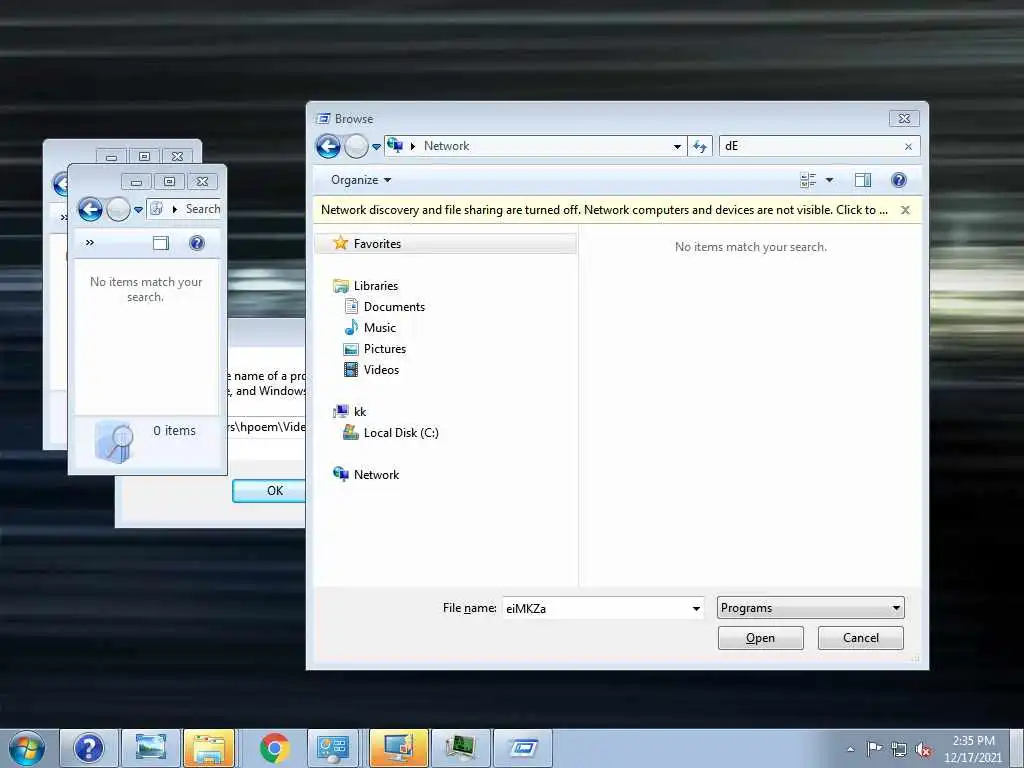Show hidden tray icons arrow
The image size is (1024, 768).
(850, 749)
